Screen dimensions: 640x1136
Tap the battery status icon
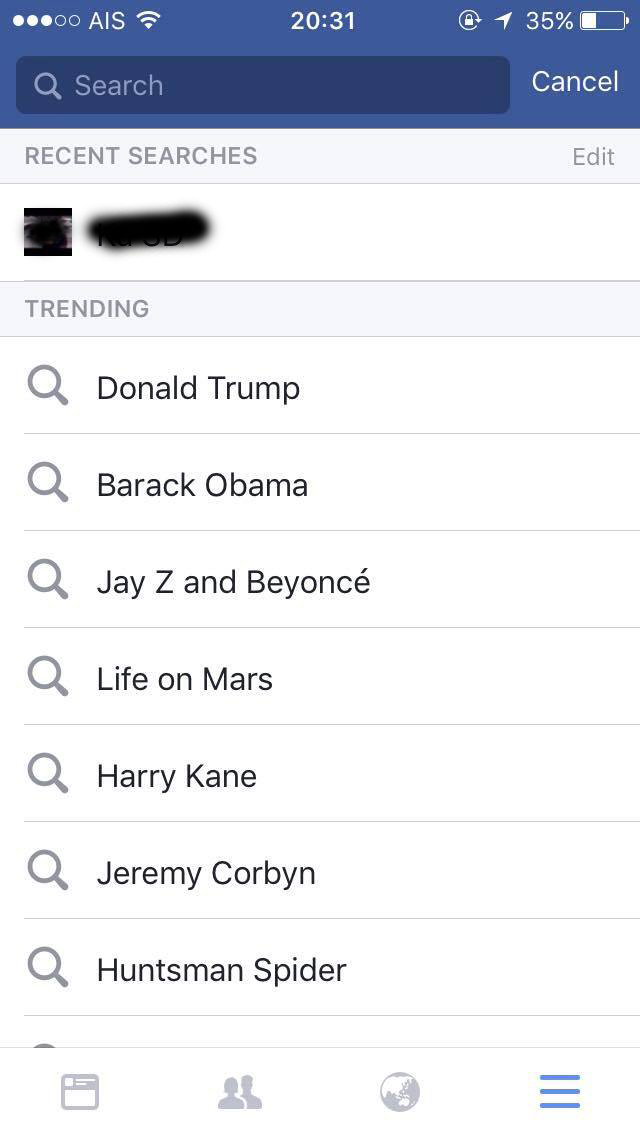(603, 20)
